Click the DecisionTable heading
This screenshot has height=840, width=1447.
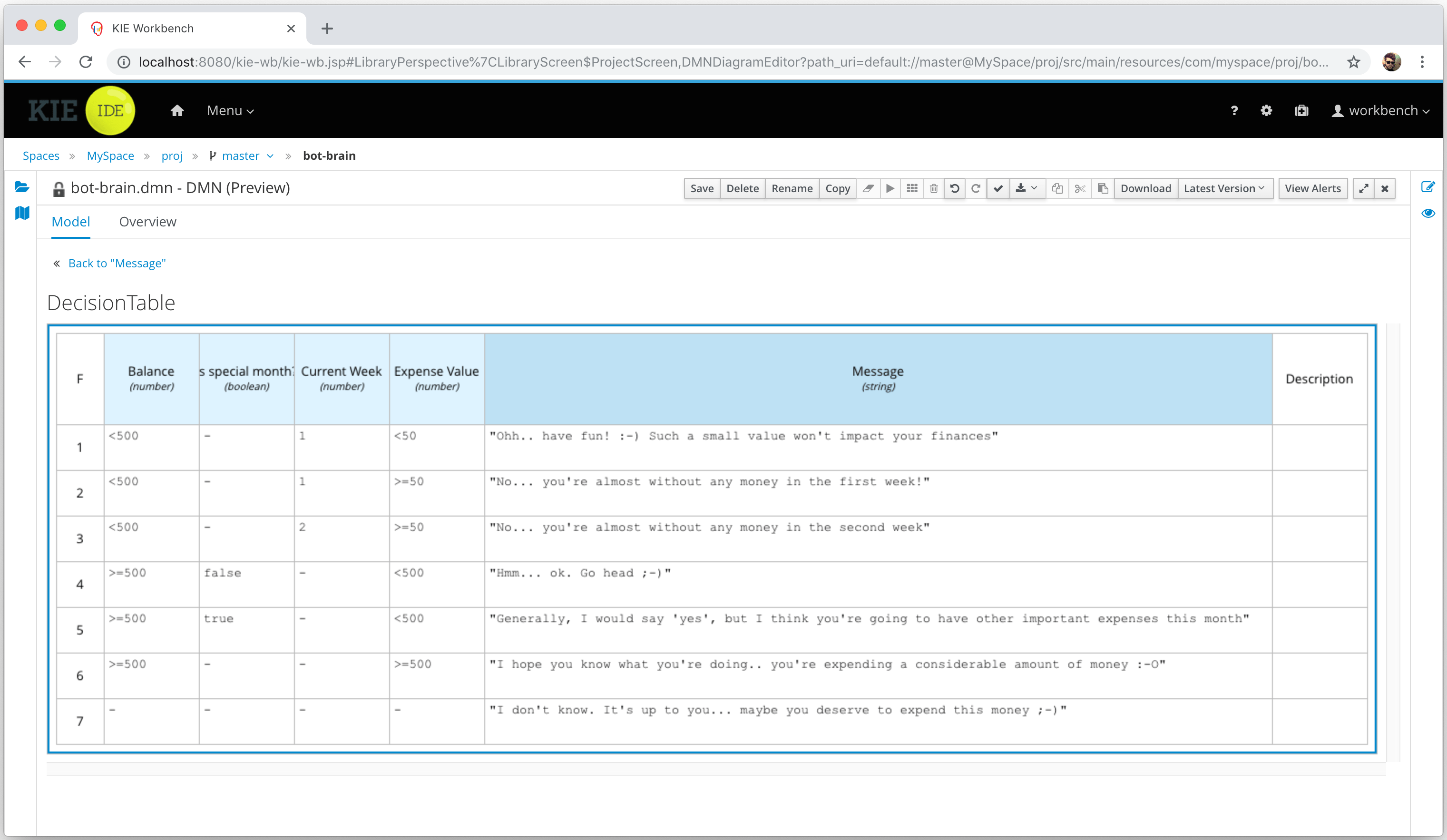point(111,303)
